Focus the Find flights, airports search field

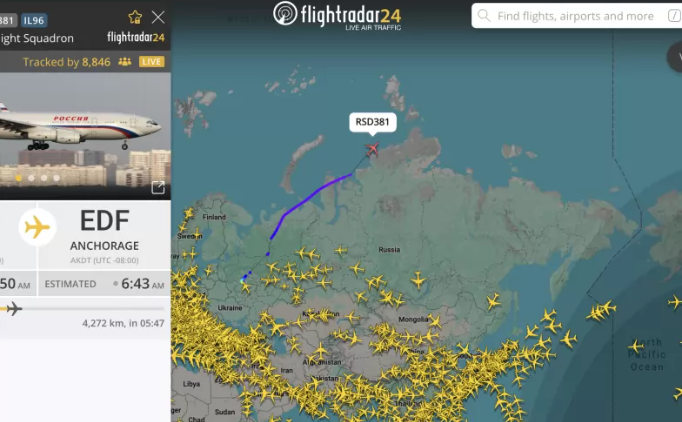[577, 16]
